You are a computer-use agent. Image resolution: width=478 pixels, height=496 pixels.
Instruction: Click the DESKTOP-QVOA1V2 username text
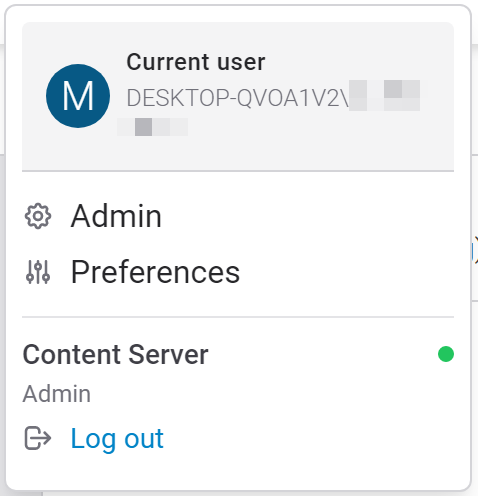point(238,98)
